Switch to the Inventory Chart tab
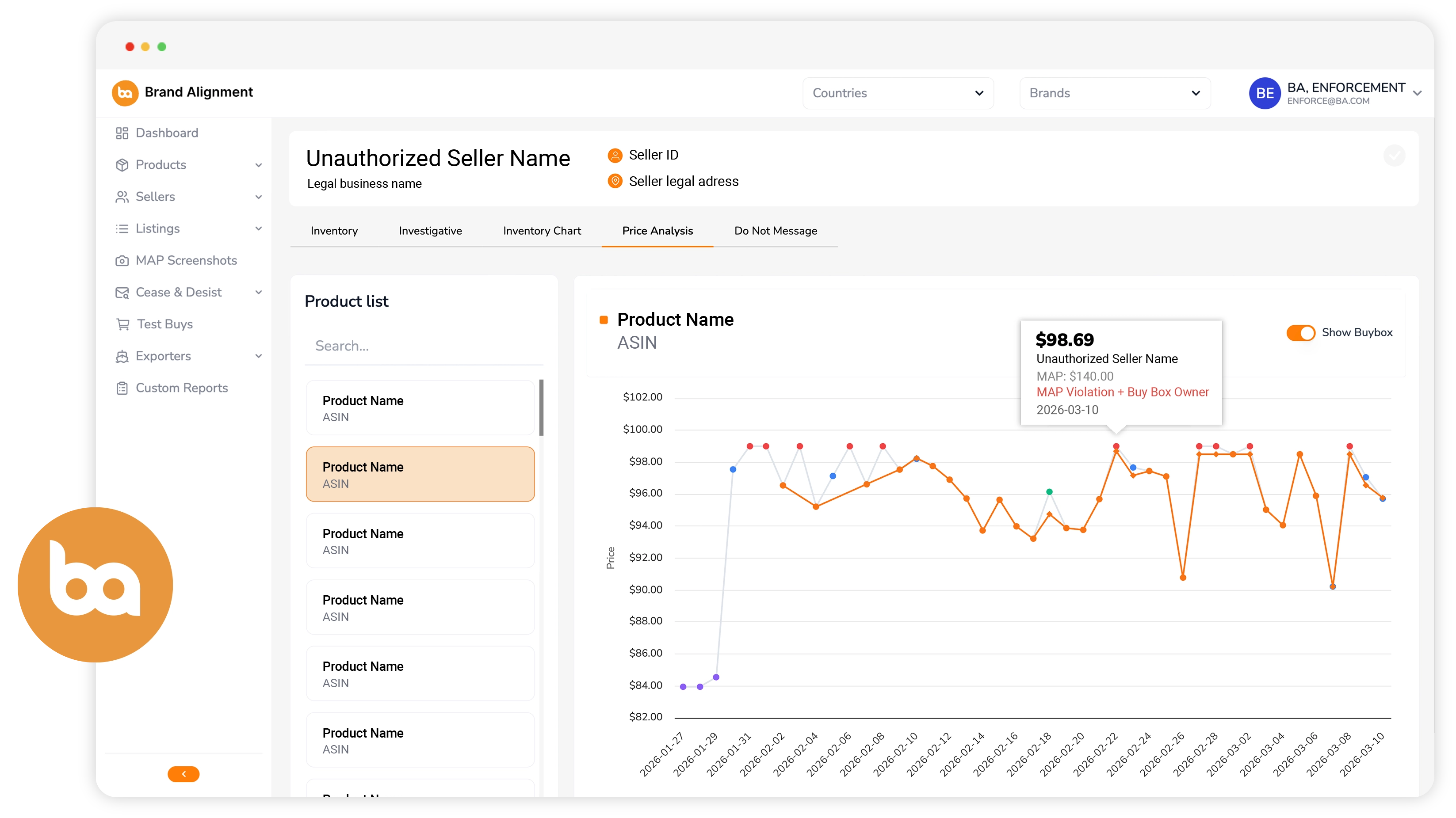This screenshot has height=818, width=1456. [542, 231]
